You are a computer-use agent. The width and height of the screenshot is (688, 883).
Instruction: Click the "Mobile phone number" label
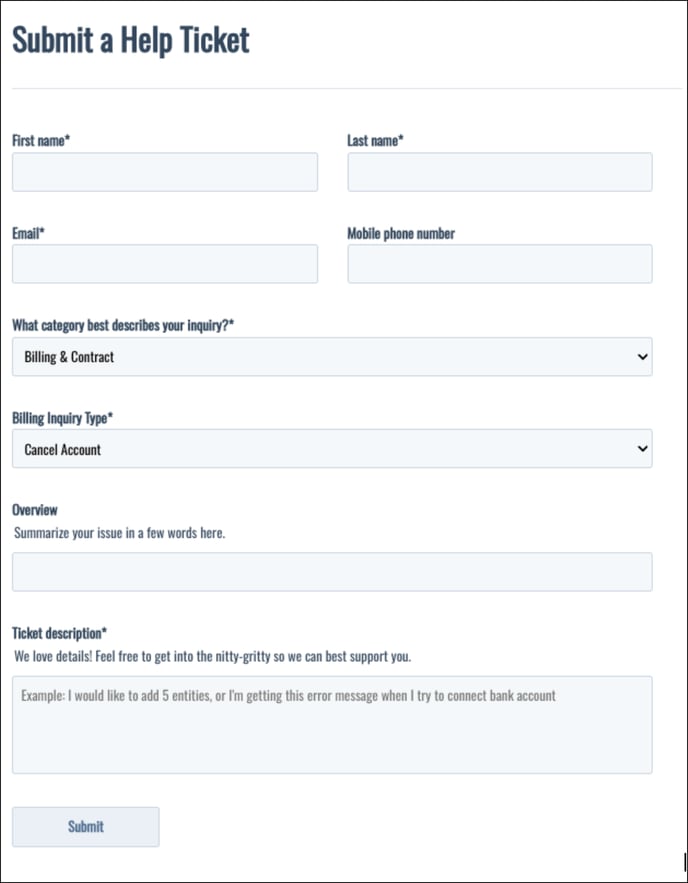tap(401, 233)
